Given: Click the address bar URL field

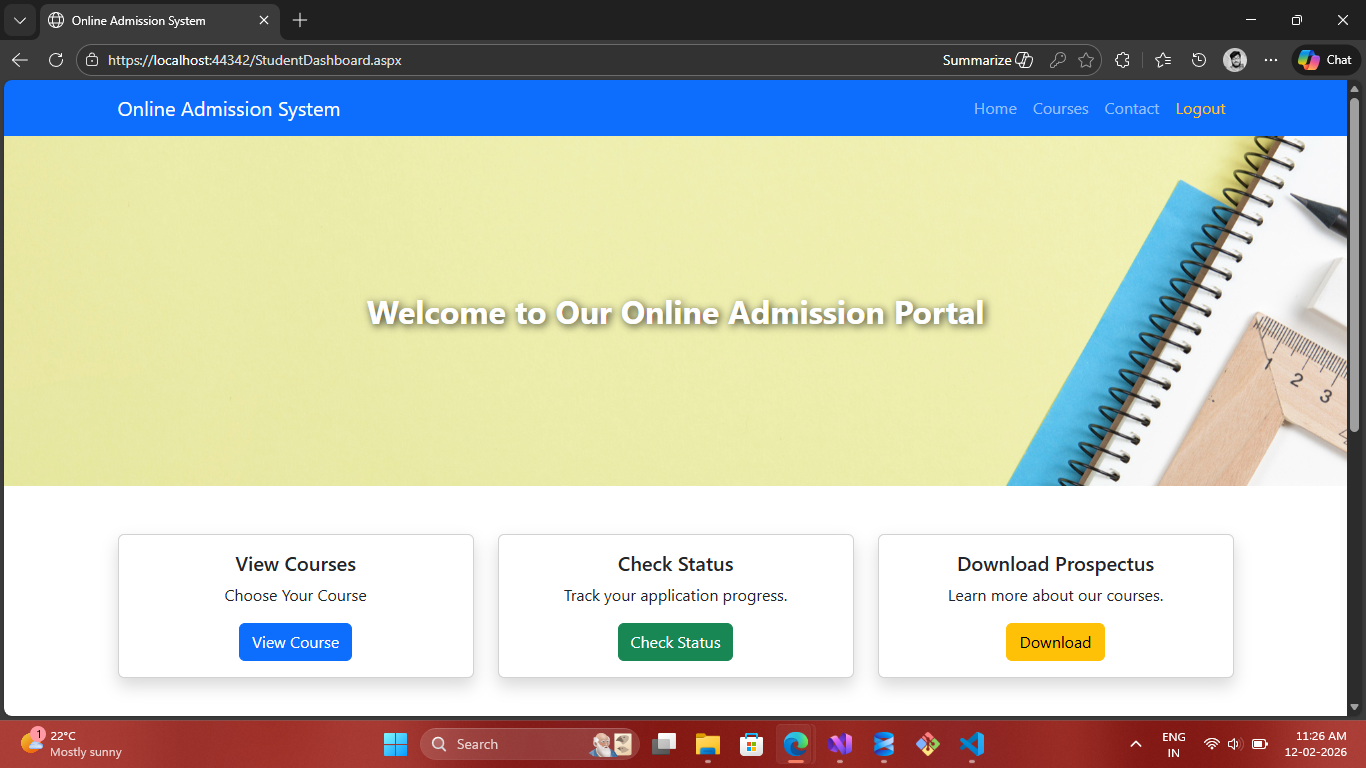Looking at the screenshot, I should click(500, 60).
